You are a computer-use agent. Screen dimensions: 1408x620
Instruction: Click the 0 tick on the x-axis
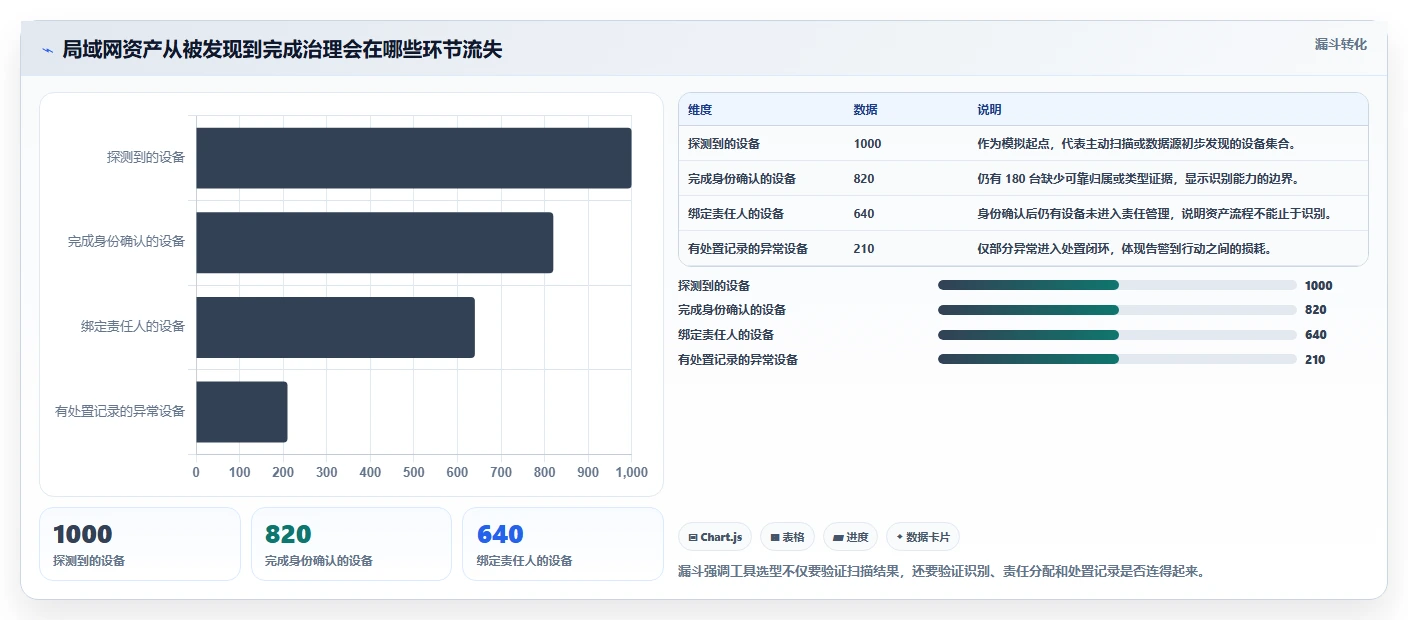coord(196,472)
